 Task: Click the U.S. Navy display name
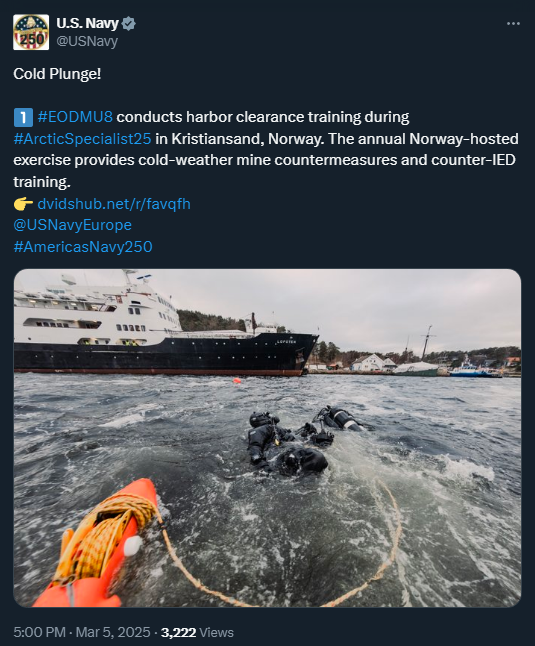point(87,23)
